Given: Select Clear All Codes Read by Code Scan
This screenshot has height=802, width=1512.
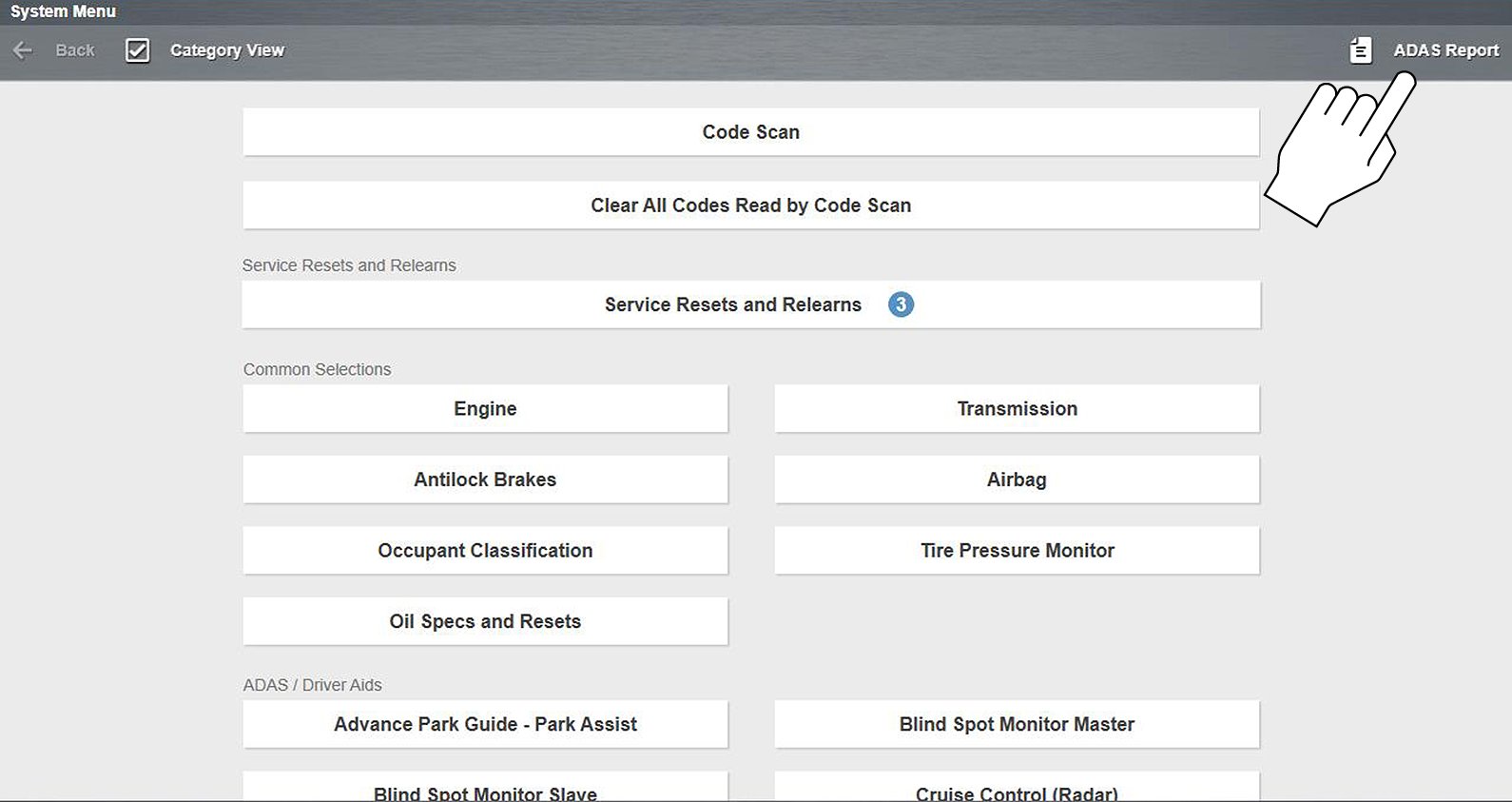Looking at the screenshot, I should [750, 205].
